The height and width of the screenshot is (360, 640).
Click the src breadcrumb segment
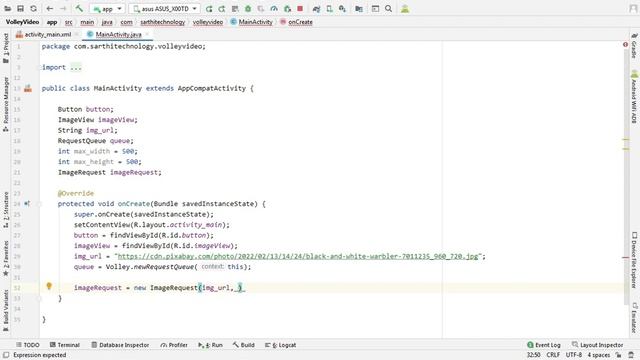69,22
